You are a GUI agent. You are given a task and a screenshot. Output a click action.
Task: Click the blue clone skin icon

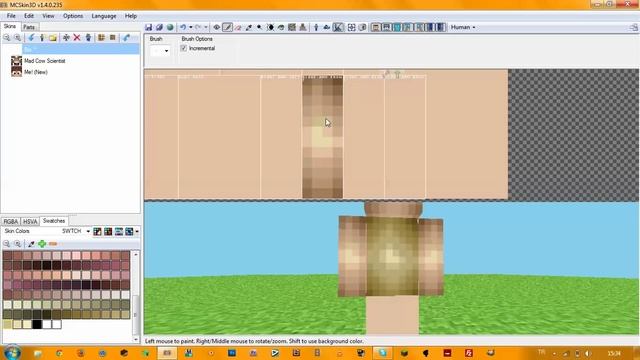88,38
